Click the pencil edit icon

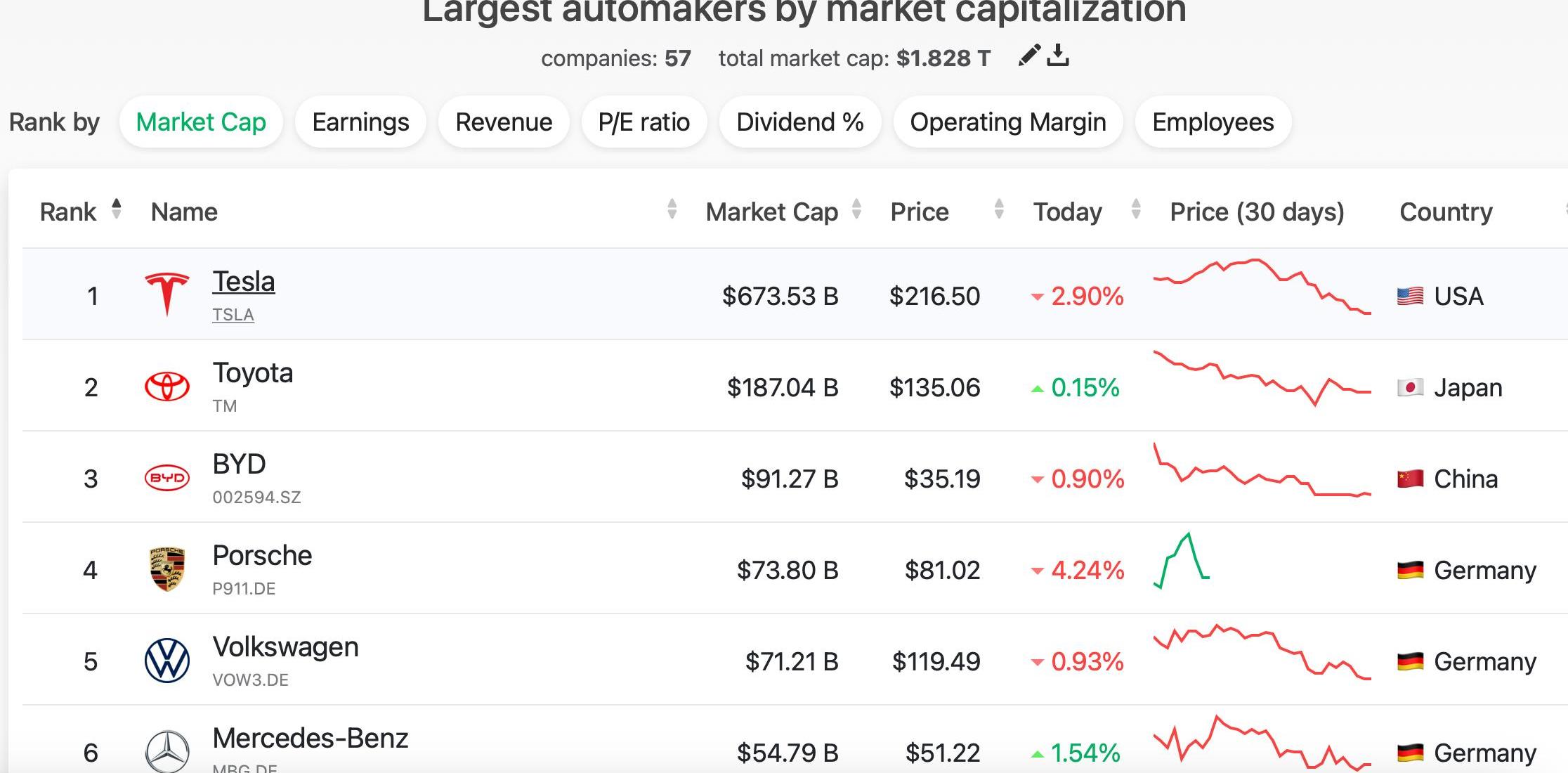(x=1029, y=56)
